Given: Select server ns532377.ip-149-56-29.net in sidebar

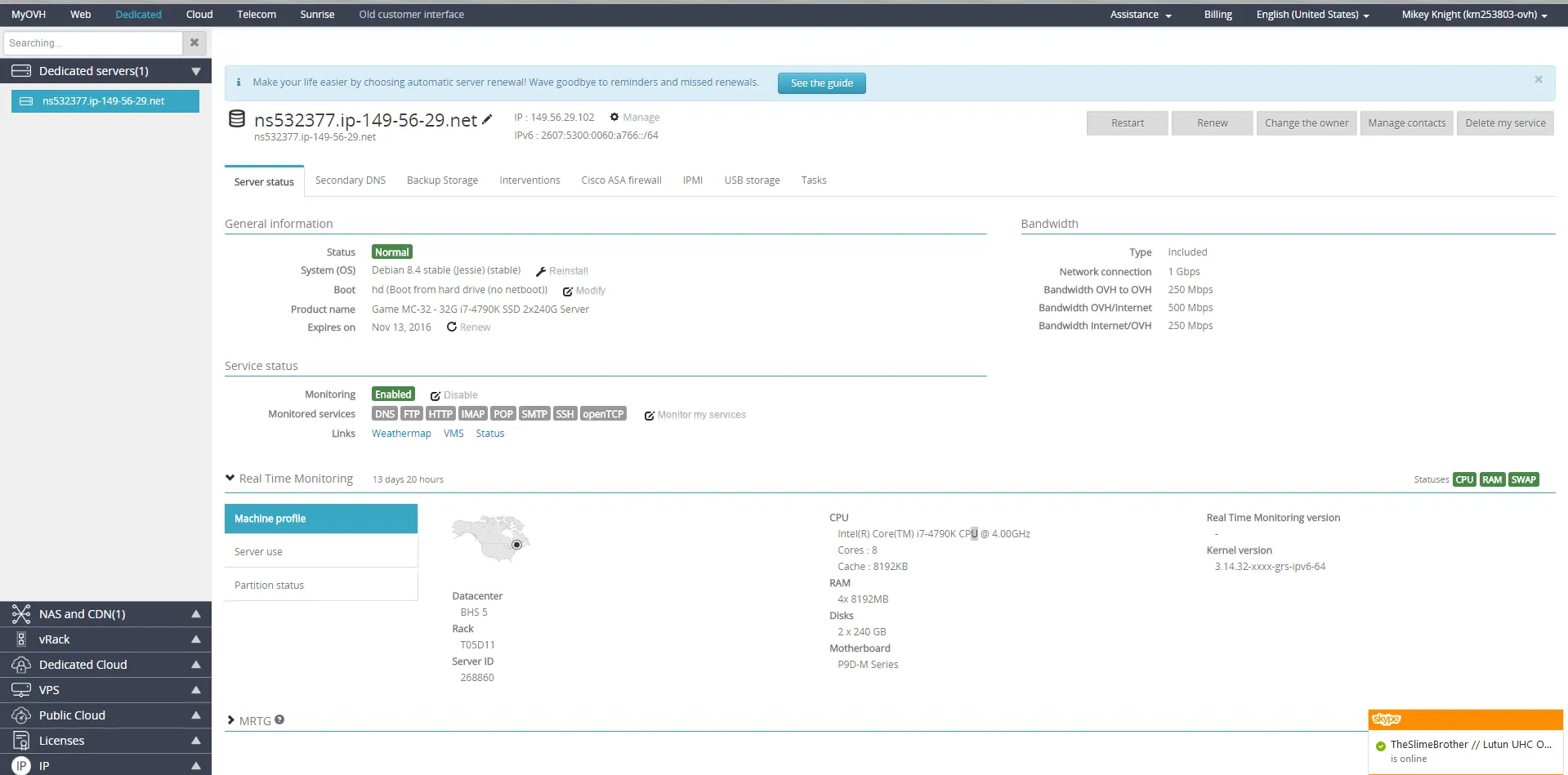Looking at the screenshot, I should pos(105,101).
